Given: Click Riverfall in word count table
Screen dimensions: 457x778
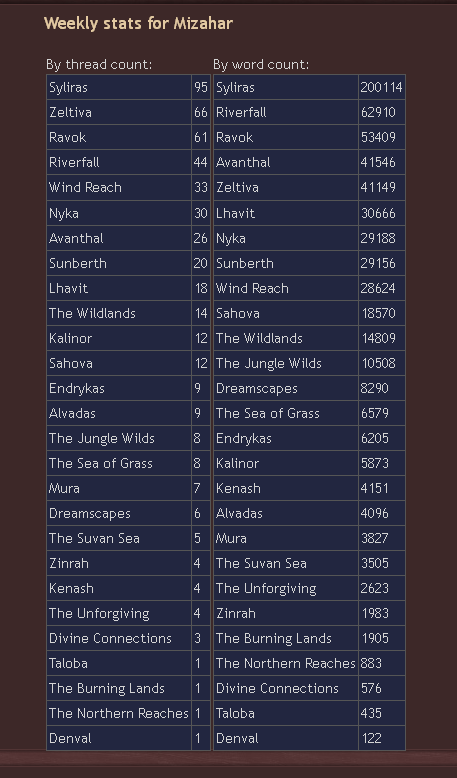Looking at the screenshot, I should tap(241, 113).
